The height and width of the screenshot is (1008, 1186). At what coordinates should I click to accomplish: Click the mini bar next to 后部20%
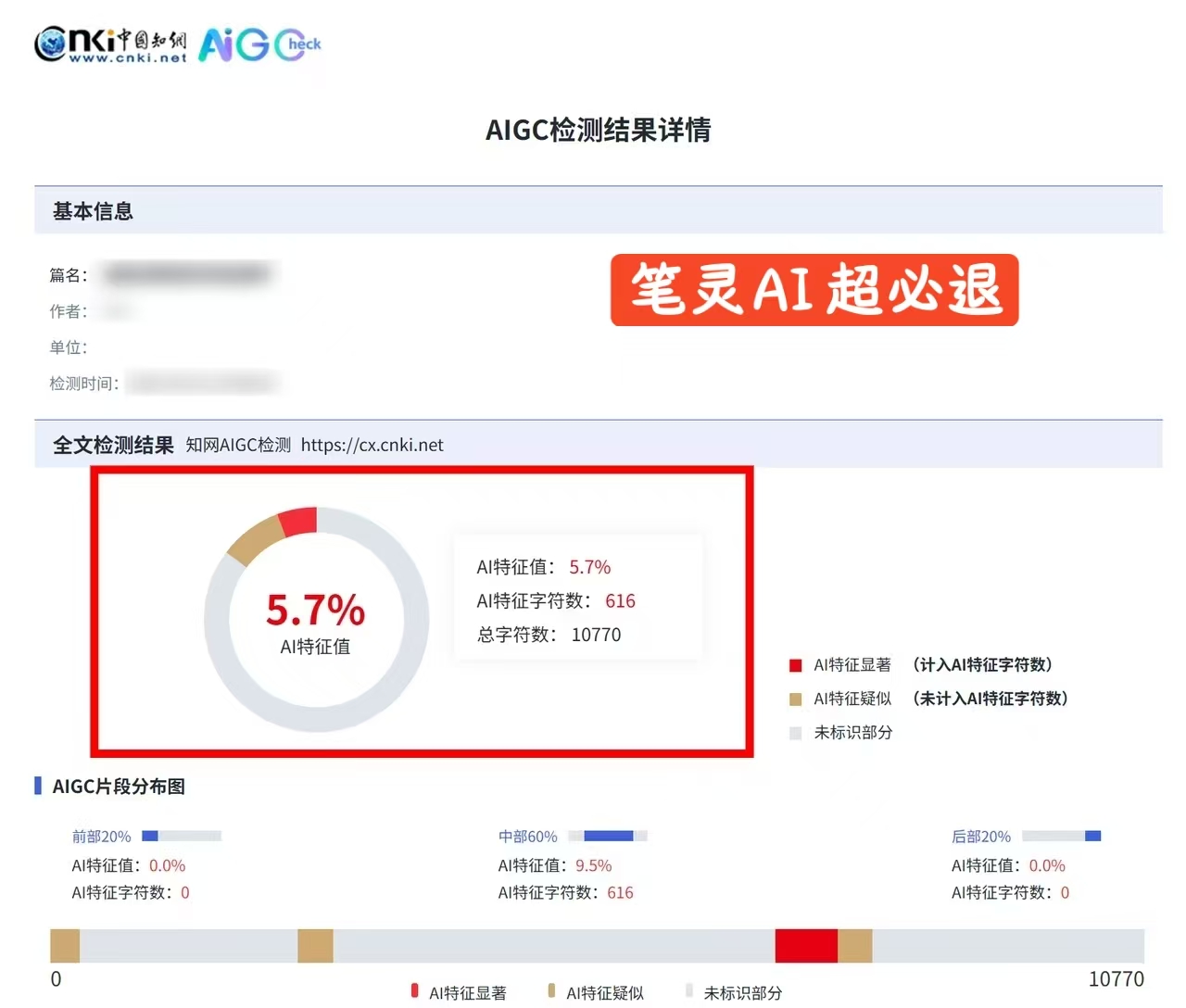point(1061,836)
